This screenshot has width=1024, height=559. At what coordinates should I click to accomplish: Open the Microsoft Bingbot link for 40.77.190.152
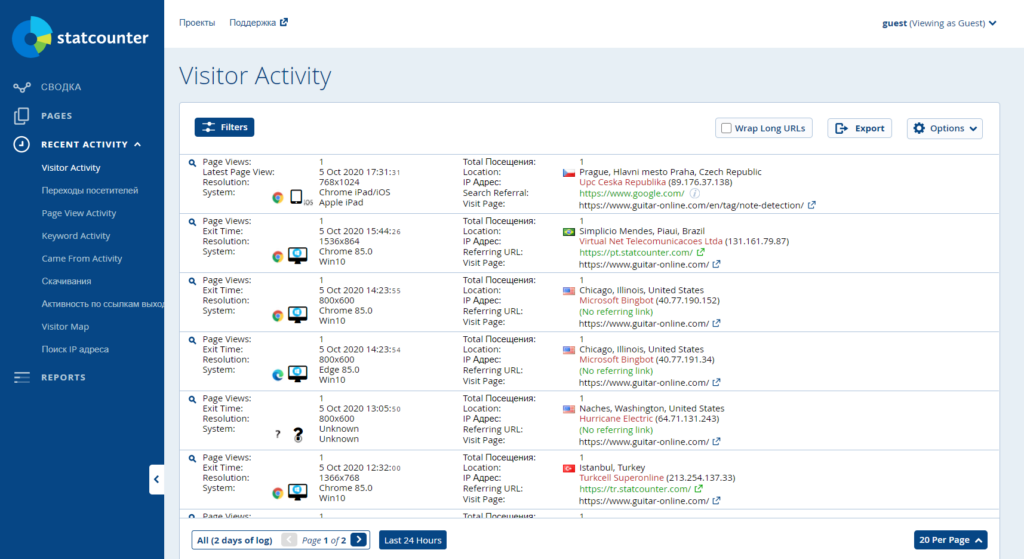click(616, 300)
